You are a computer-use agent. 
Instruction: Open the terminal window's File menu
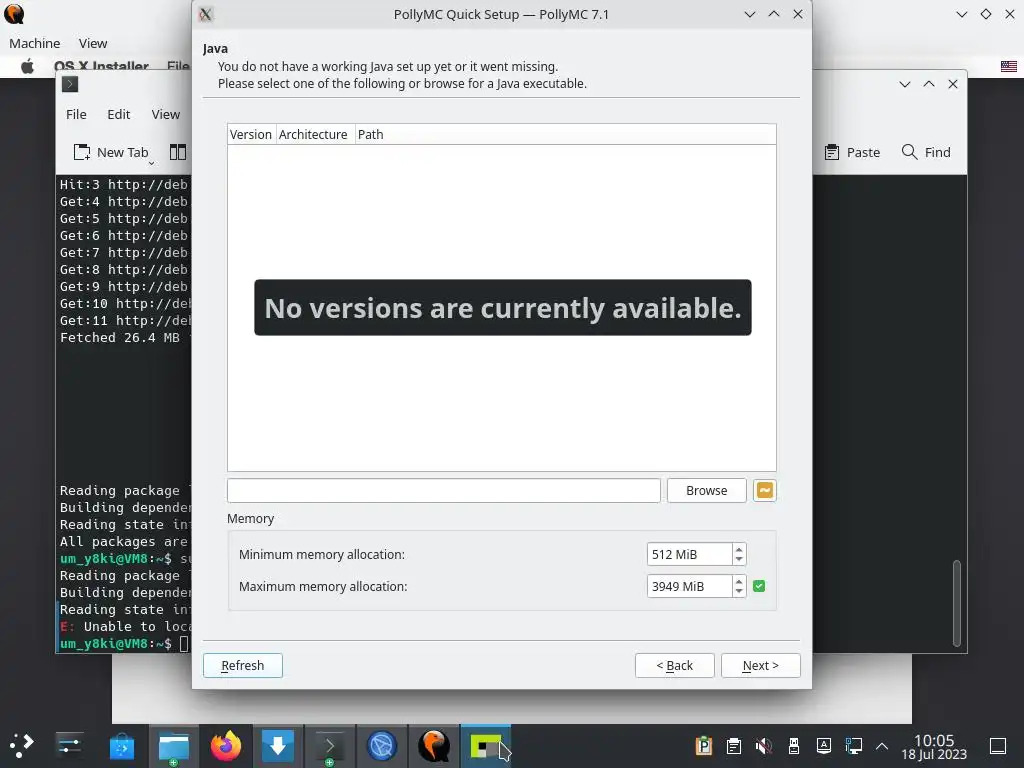pyautogui.click(x=76, y=114)
